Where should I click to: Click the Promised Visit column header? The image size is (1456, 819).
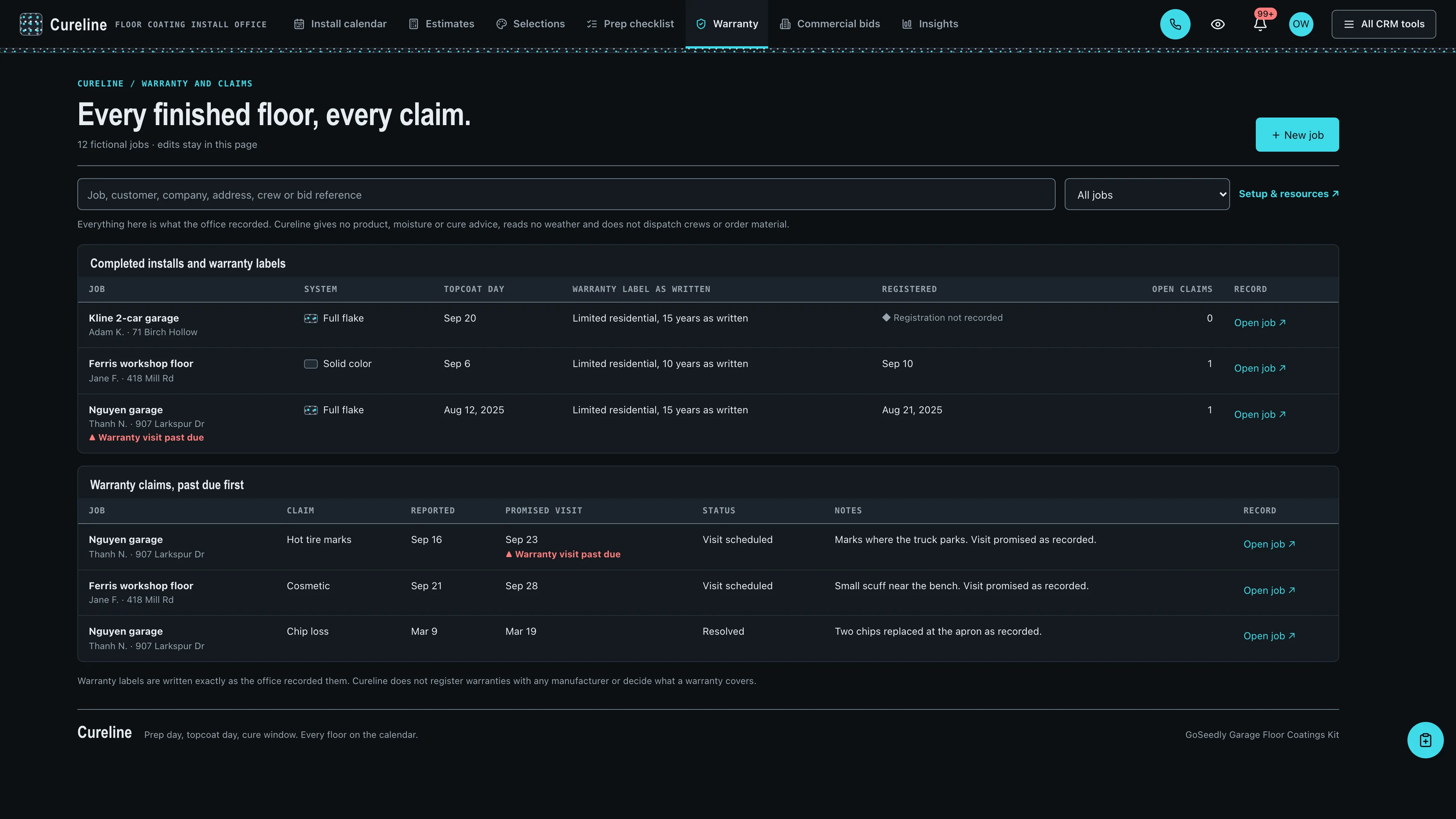543,510
